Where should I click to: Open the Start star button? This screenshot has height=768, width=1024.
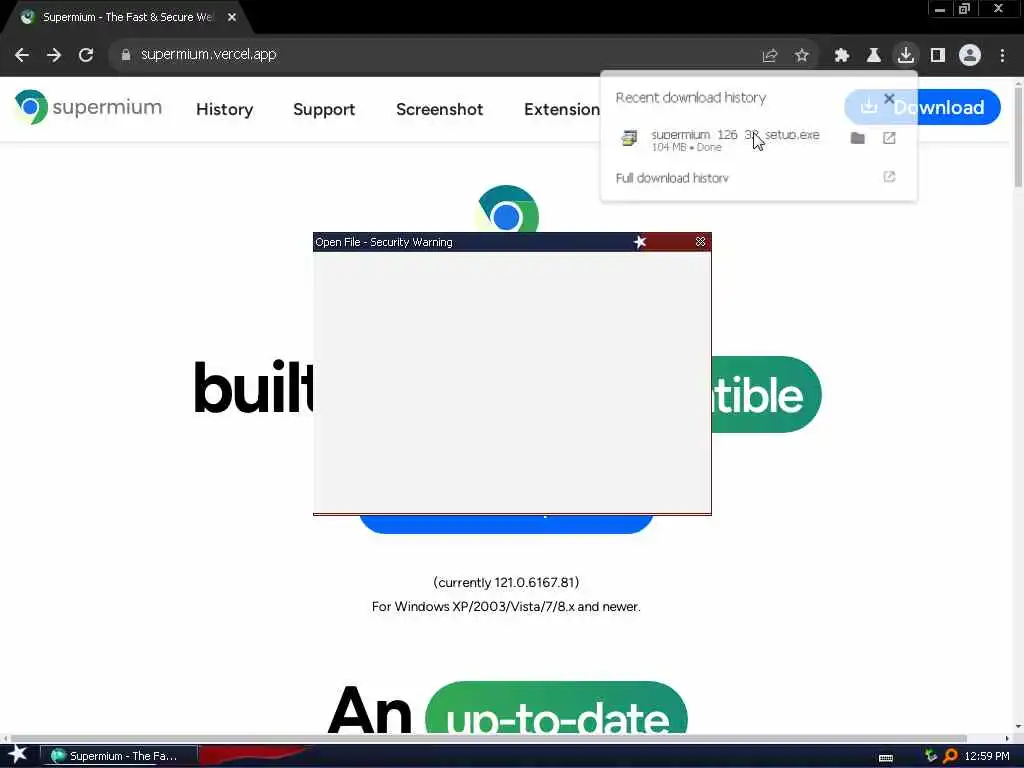[18, 755]
